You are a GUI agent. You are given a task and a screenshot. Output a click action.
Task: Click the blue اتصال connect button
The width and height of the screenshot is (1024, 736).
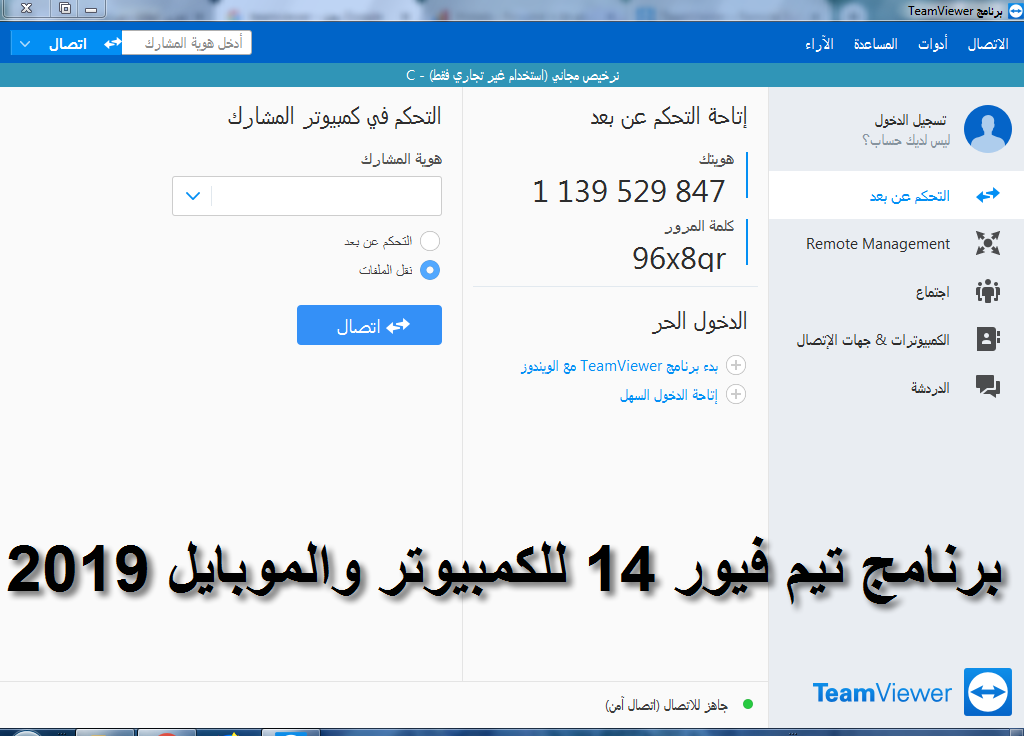point(369,326)
